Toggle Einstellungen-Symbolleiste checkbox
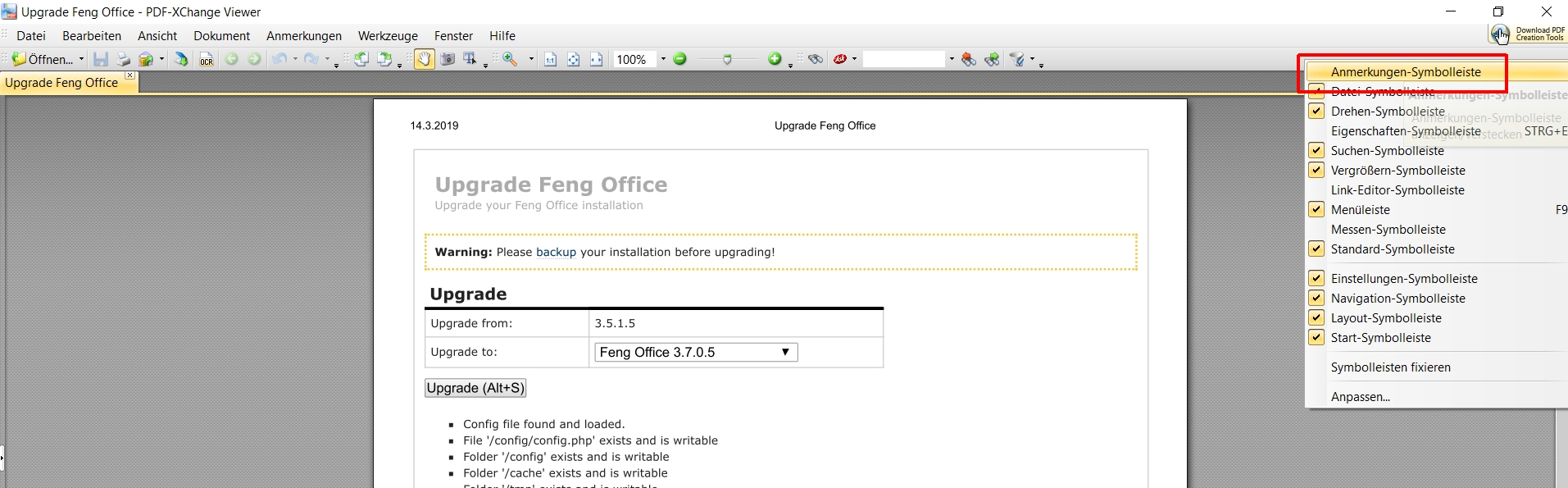Viewport: 1568px width, 488px height. click(1316, 279)
